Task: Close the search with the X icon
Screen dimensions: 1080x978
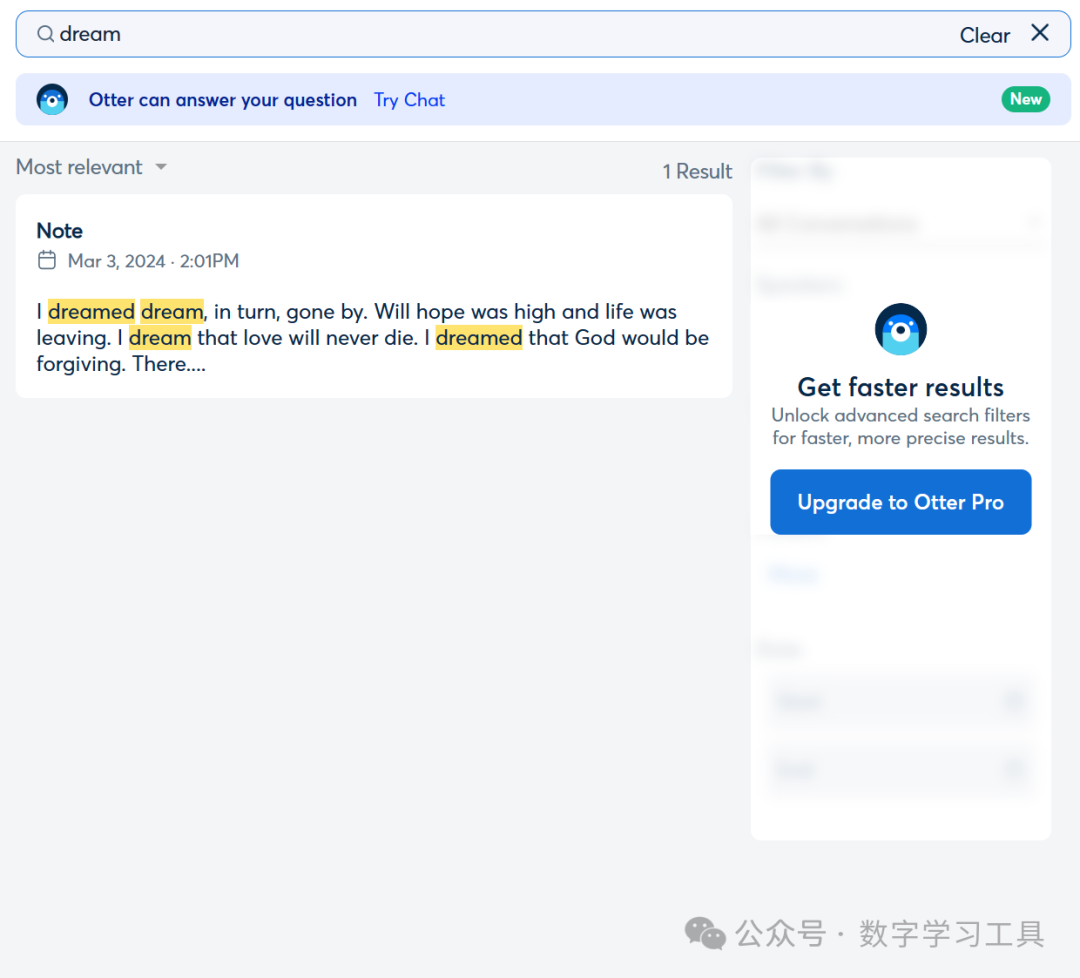Action: 1039,32
